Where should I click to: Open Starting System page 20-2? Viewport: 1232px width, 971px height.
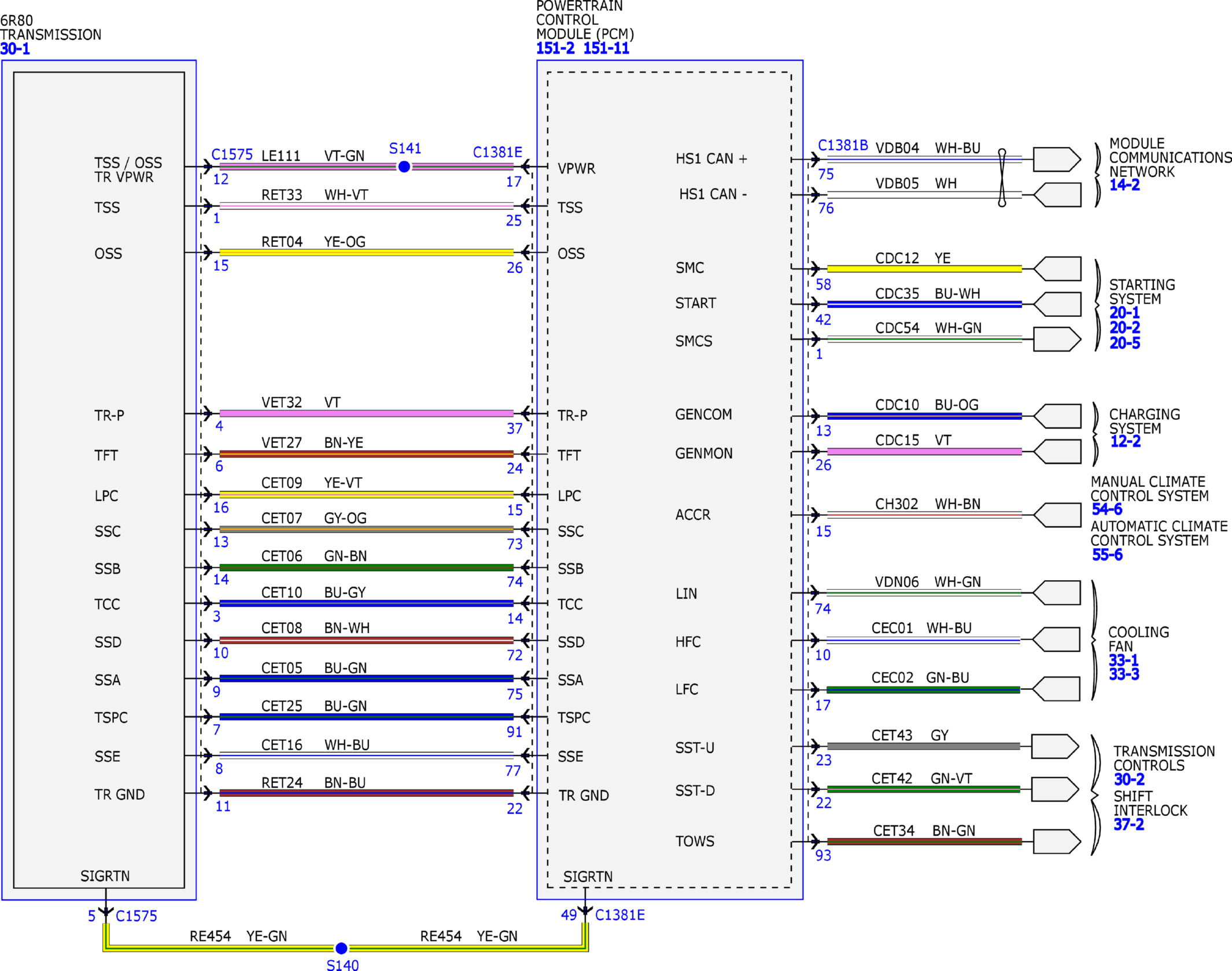1124,328
